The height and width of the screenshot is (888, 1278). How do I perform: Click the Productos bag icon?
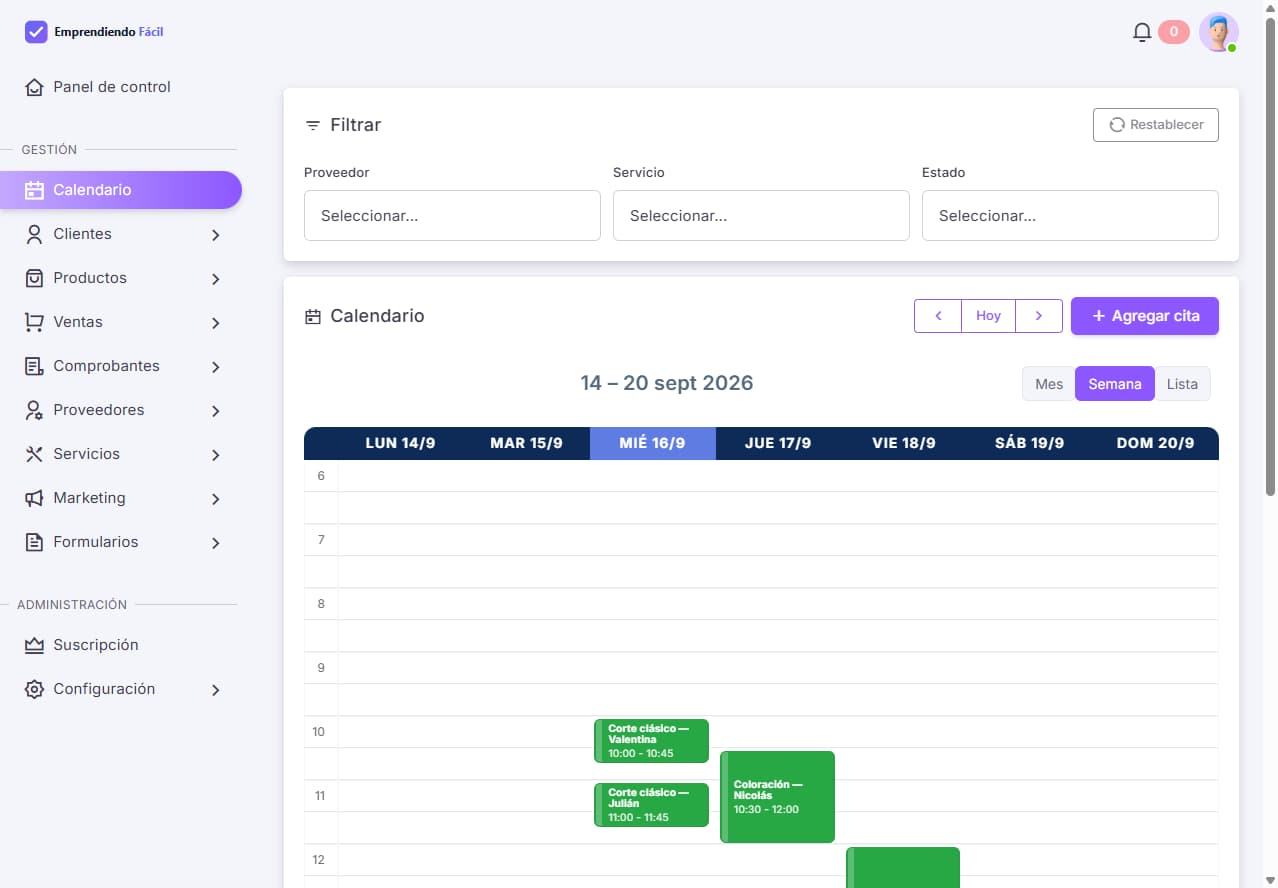tap(35, 278)
